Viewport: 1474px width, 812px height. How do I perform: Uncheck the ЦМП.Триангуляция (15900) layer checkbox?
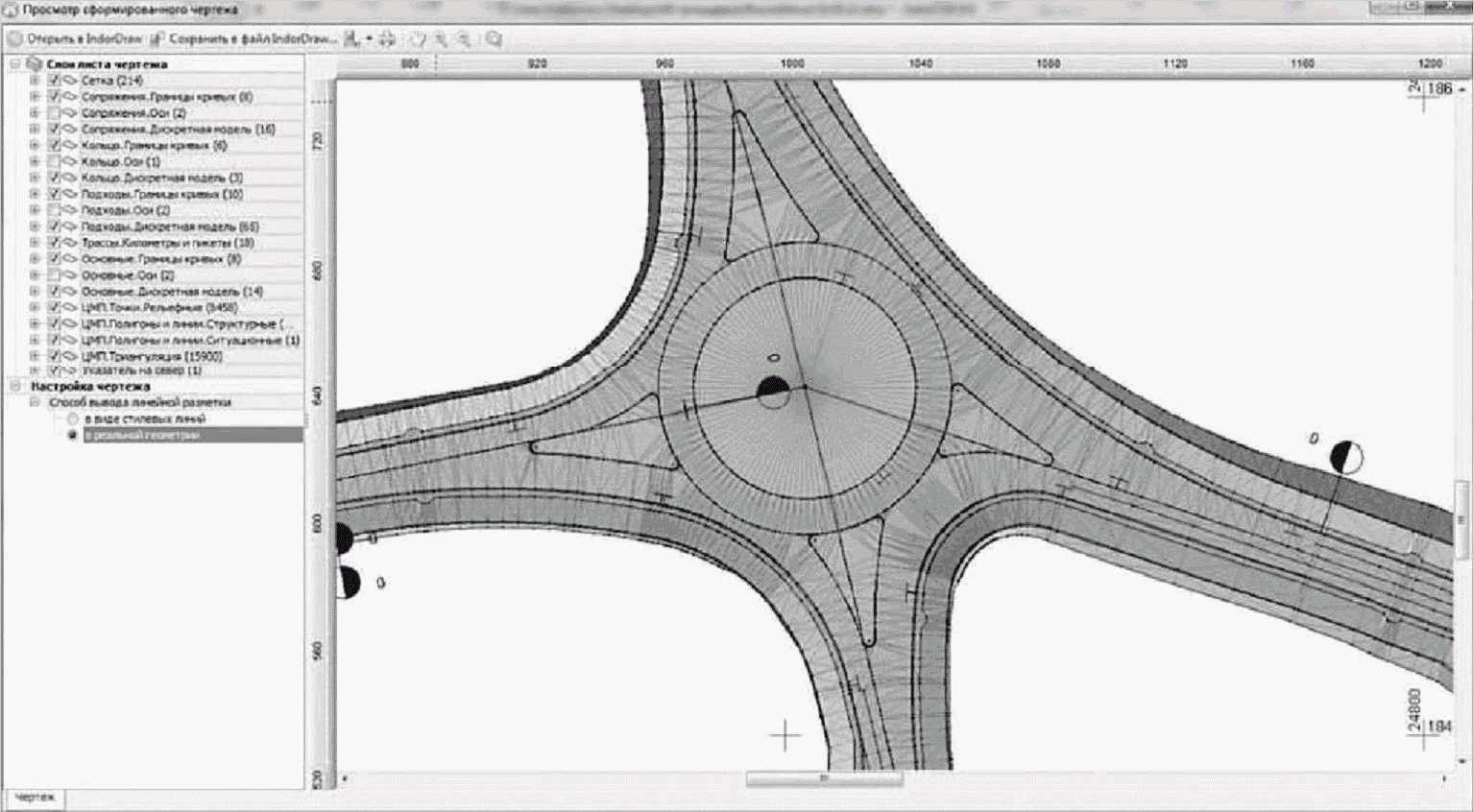point(54,356)
